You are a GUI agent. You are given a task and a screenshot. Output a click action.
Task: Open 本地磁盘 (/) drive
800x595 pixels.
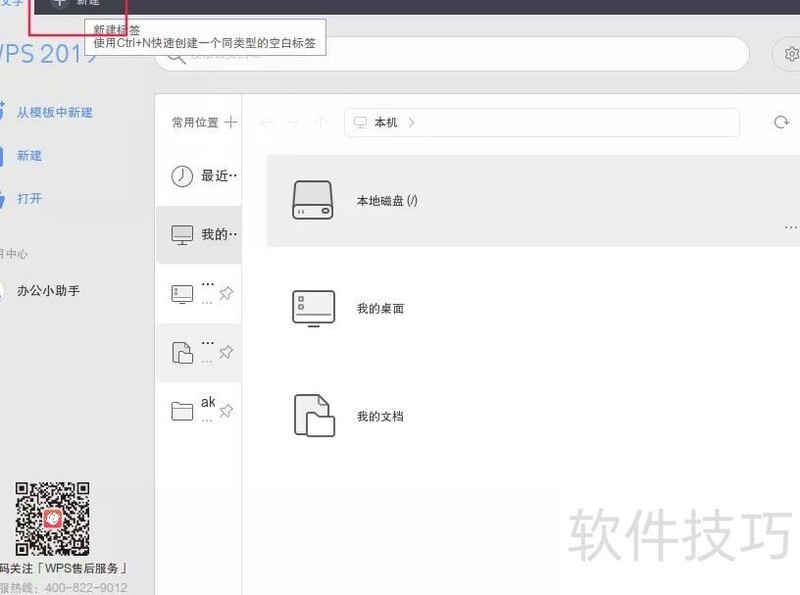(x=533, y=201)
